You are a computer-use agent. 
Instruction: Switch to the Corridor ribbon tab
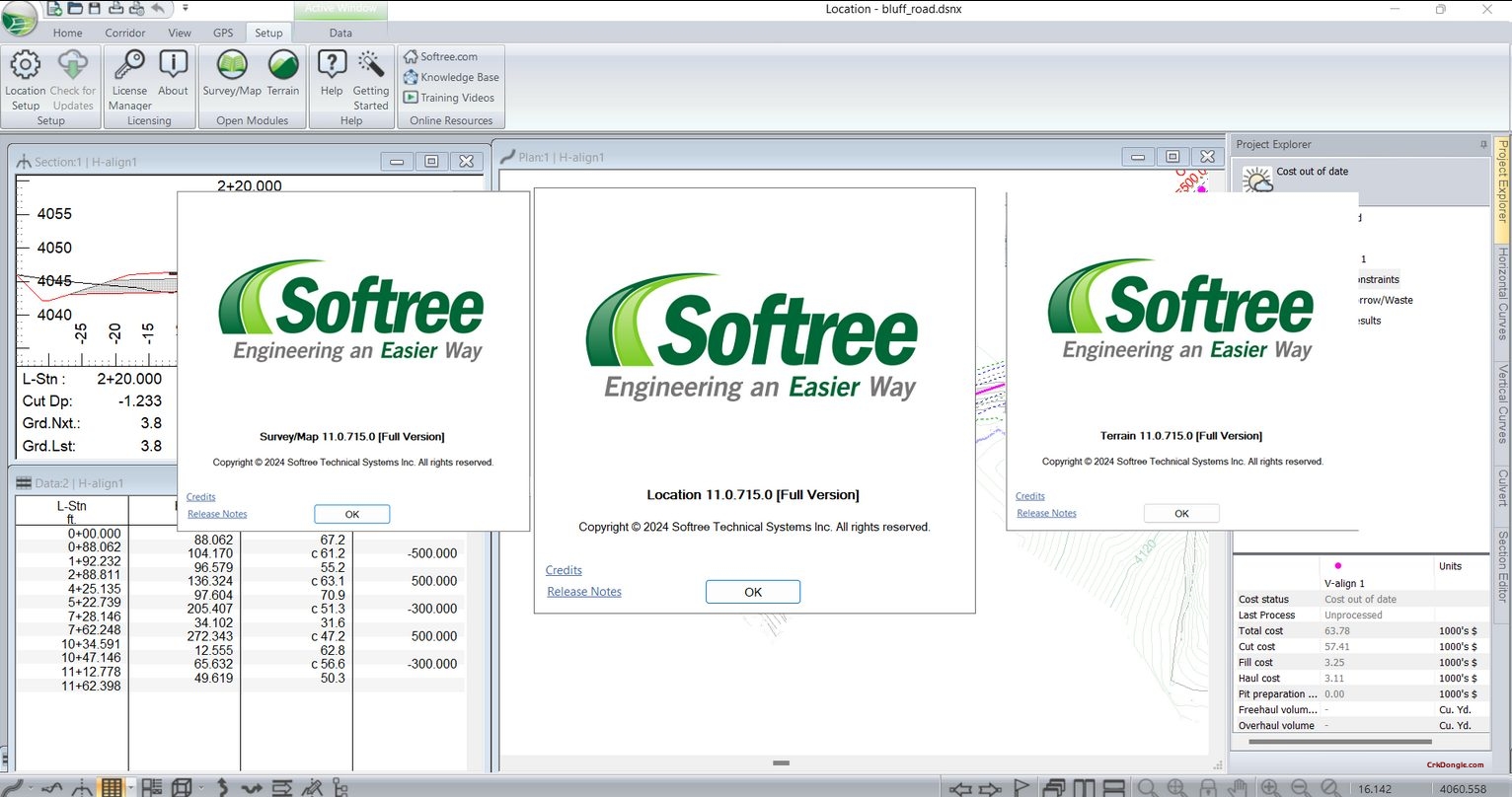pyautogui.click(x=125, y=33)
